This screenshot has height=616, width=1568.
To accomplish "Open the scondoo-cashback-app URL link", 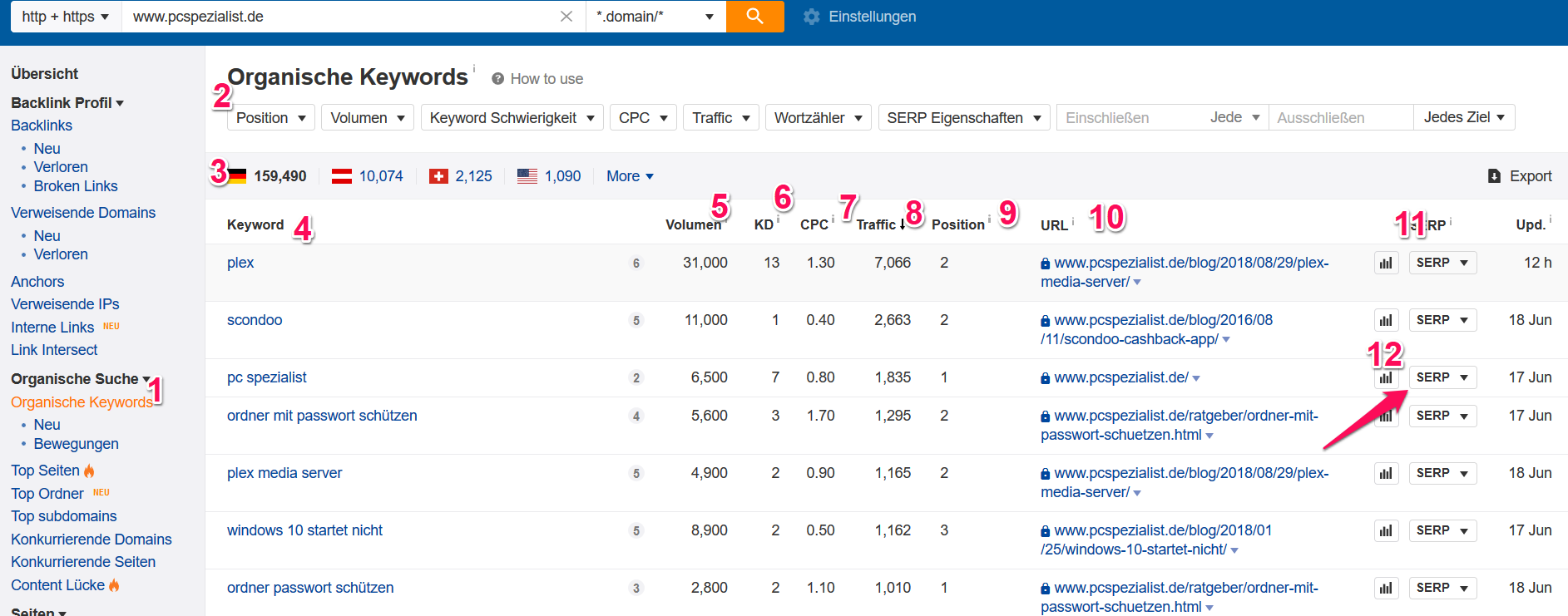I will click(1156, 329).
